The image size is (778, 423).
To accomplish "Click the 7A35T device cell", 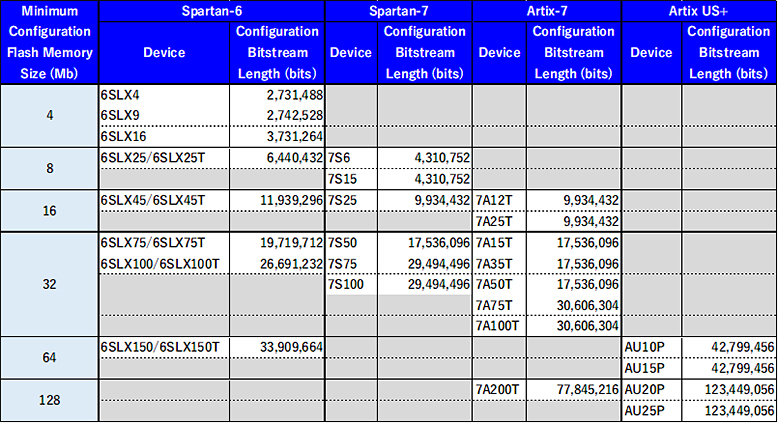I will [x=499, y=264].
